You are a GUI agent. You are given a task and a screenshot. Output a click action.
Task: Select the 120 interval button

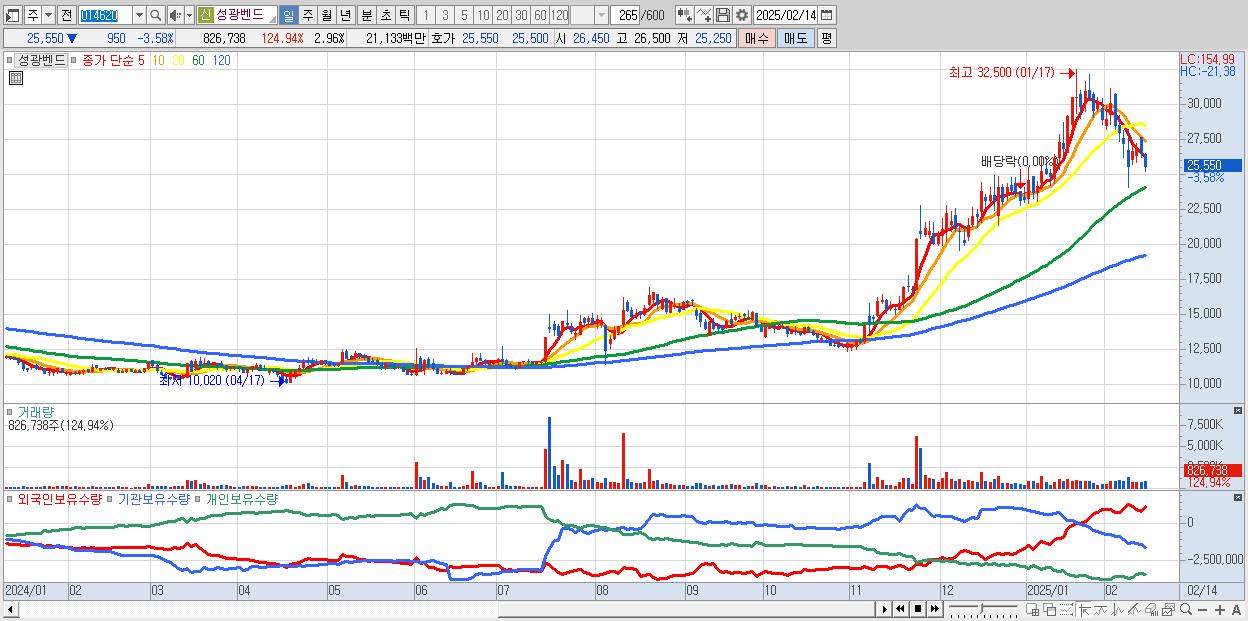coord(559,15)
